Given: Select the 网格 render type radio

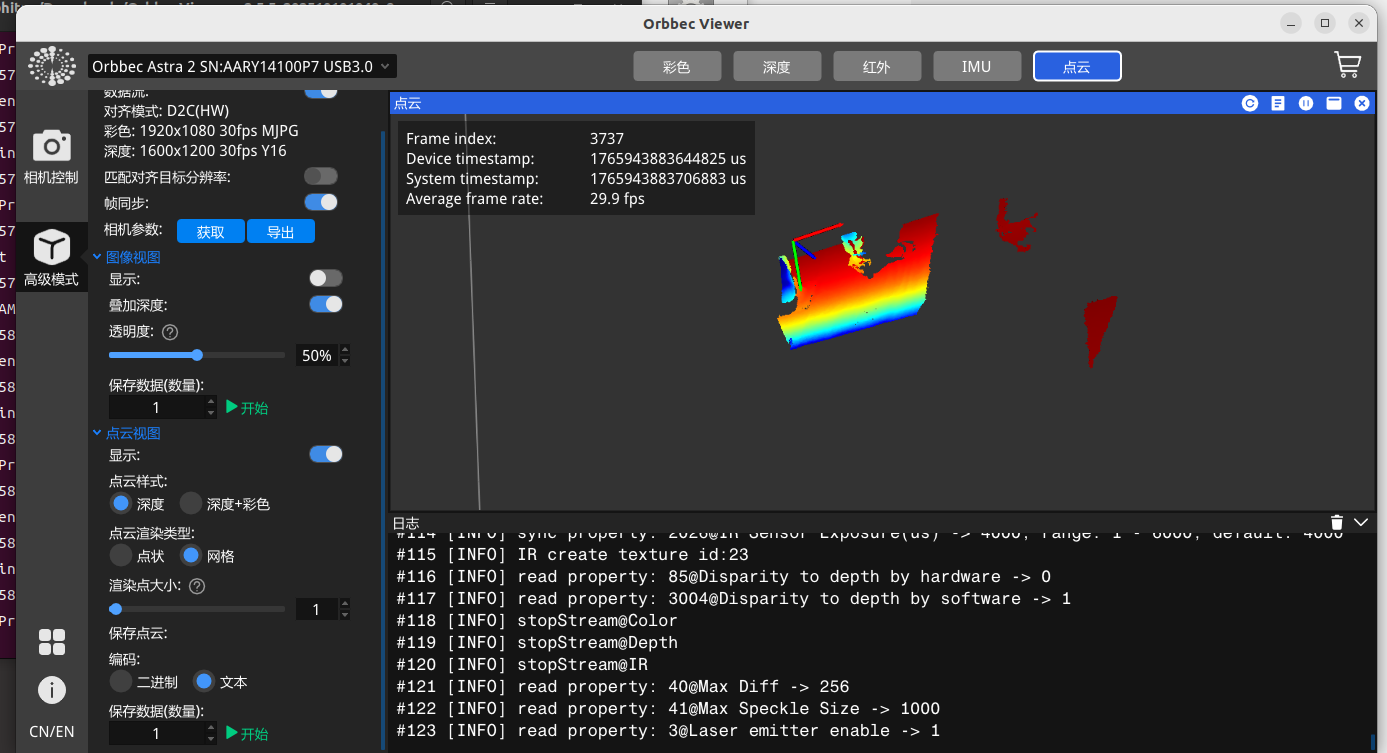Looking at the screenshot, I should tap(191, 555).
